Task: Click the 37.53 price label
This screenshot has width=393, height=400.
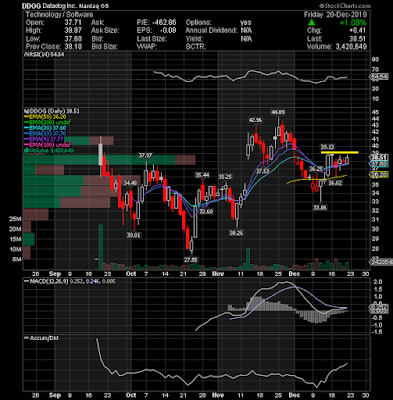Action: click(x=263, y=171)
